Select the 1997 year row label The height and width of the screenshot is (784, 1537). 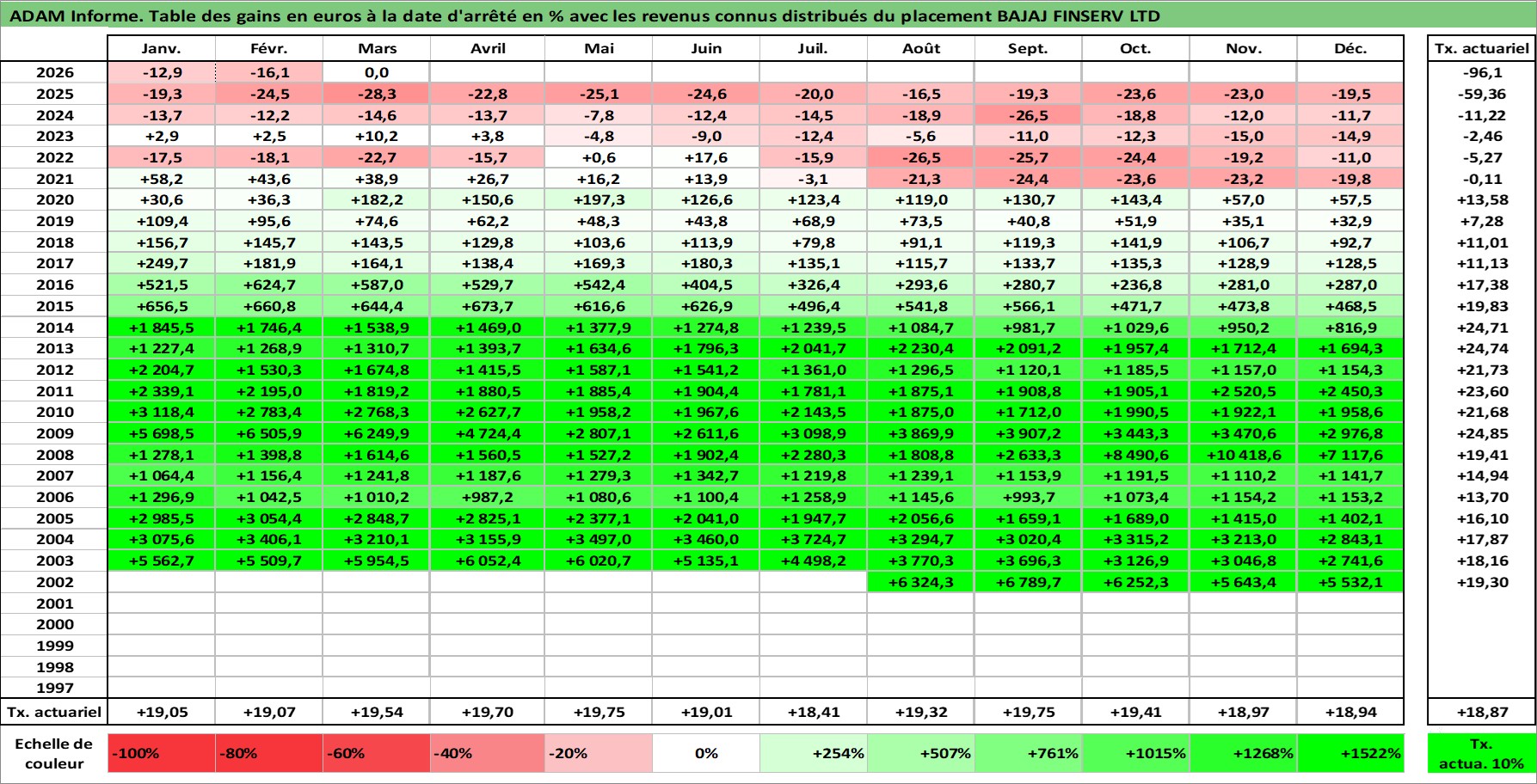click(54, 688)
